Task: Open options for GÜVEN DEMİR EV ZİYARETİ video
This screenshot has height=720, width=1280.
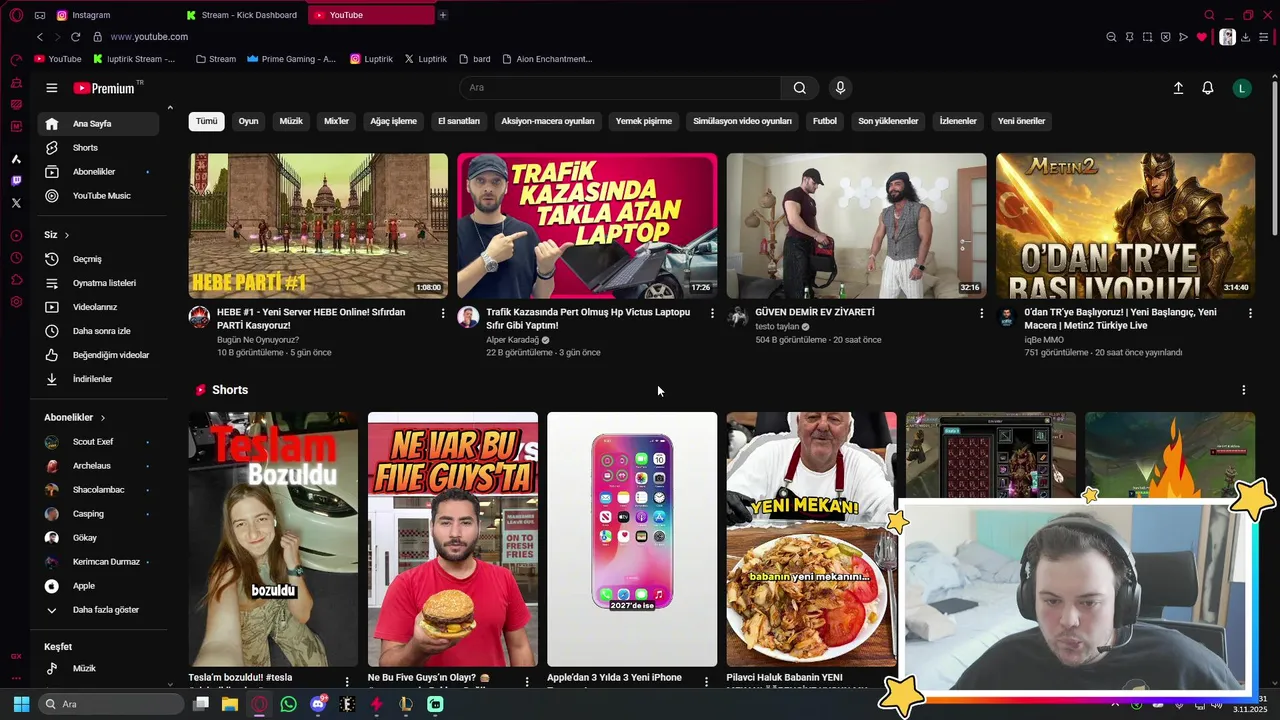Action: click(x=981, y=313)
